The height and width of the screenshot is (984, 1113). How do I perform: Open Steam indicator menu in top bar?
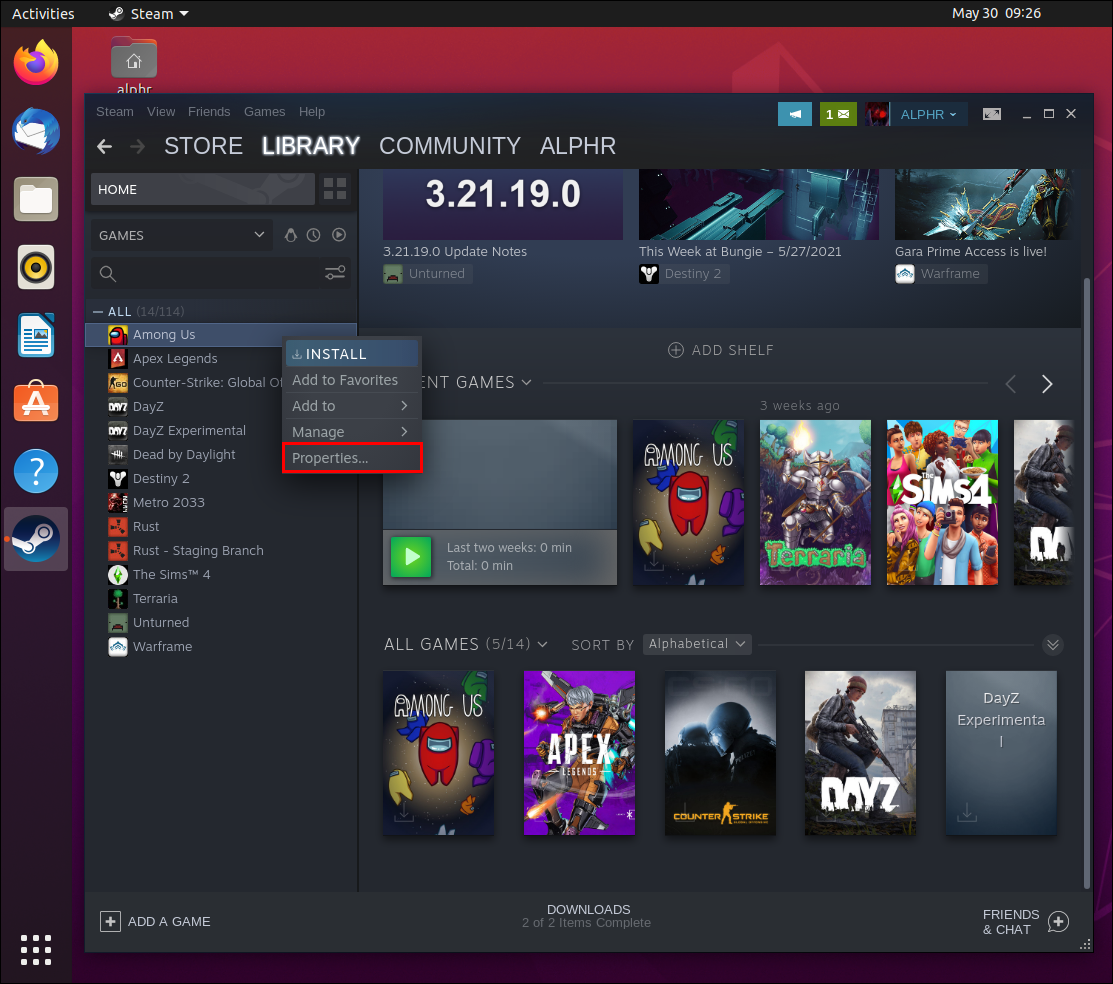point(148,13)
